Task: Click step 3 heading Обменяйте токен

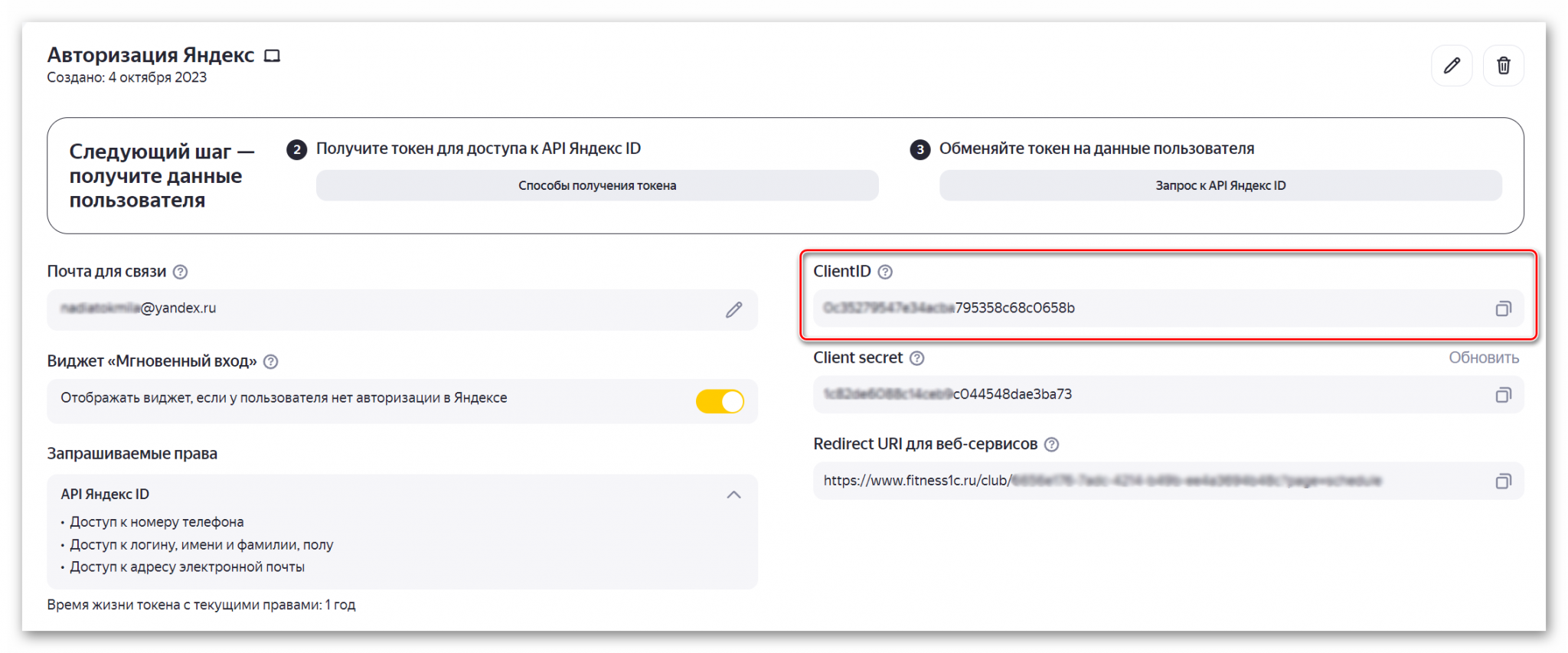Action: click(1096, 149)
